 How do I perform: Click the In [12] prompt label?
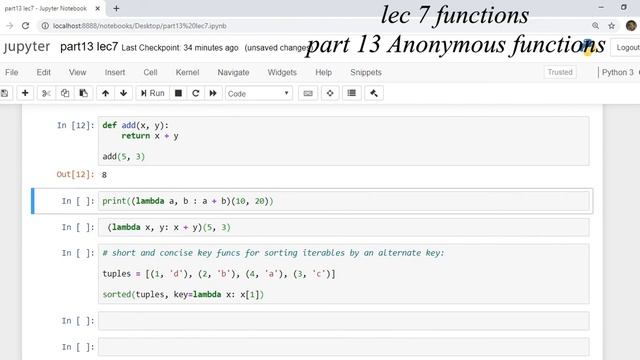click(x=76, y=125)
